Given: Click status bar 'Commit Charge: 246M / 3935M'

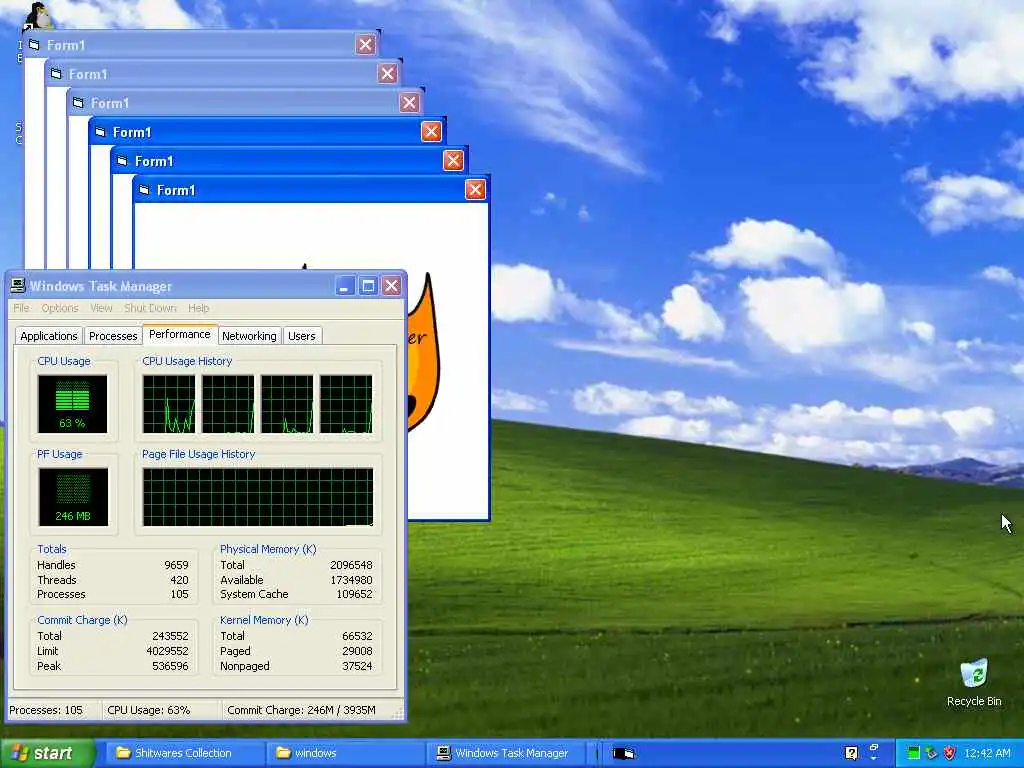Looking at the screenshot, I should [301, 710].
